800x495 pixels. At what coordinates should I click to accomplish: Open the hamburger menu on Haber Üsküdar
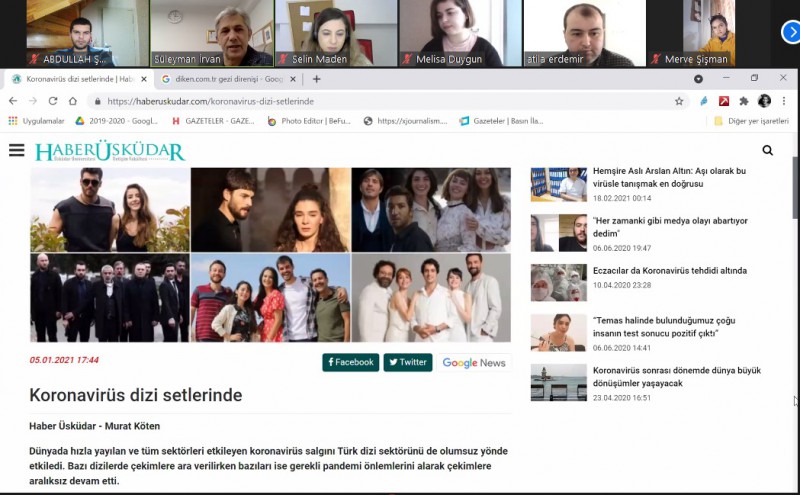tap(16, 150)
